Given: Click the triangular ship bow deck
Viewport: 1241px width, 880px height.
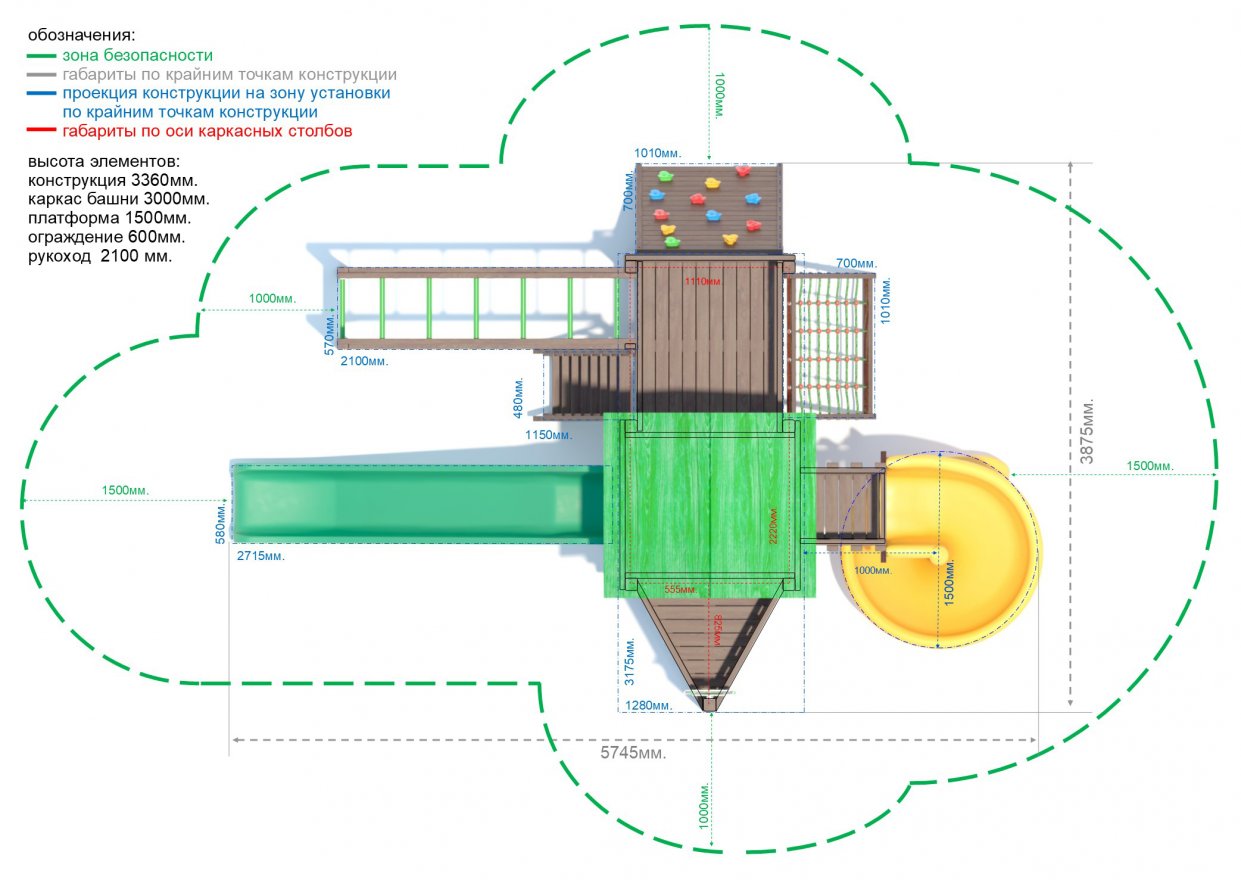Looking at the screenshot, I should (709, 640).
